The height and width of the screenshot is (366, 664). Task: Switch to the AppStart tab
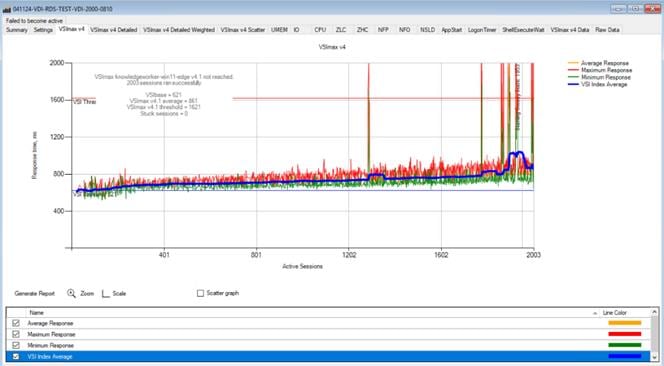pos(451,30)
